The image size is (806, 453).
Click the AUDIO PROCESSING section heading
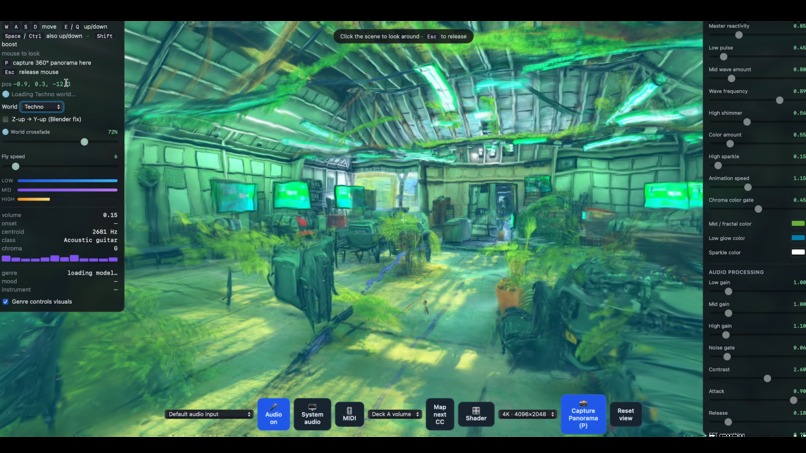(x=736, y=272)
